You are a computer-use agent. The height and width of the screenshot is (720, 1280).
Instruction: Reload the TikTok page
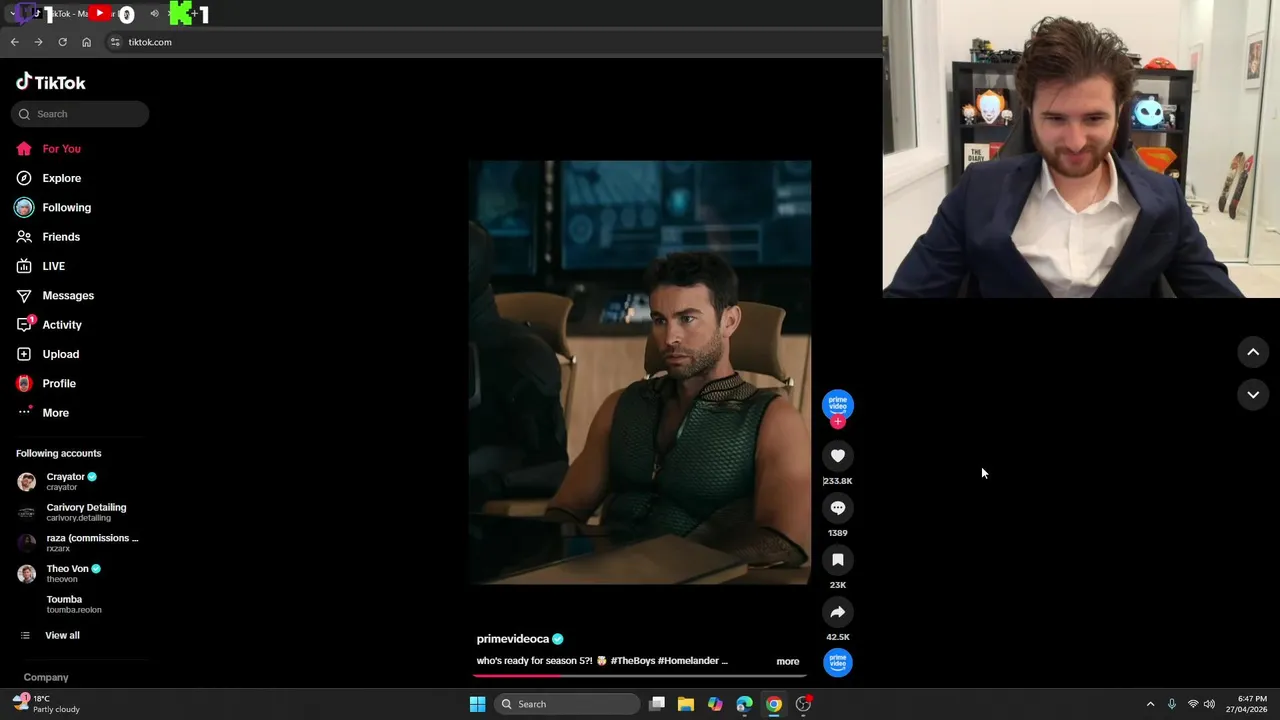tap(62, 42)
